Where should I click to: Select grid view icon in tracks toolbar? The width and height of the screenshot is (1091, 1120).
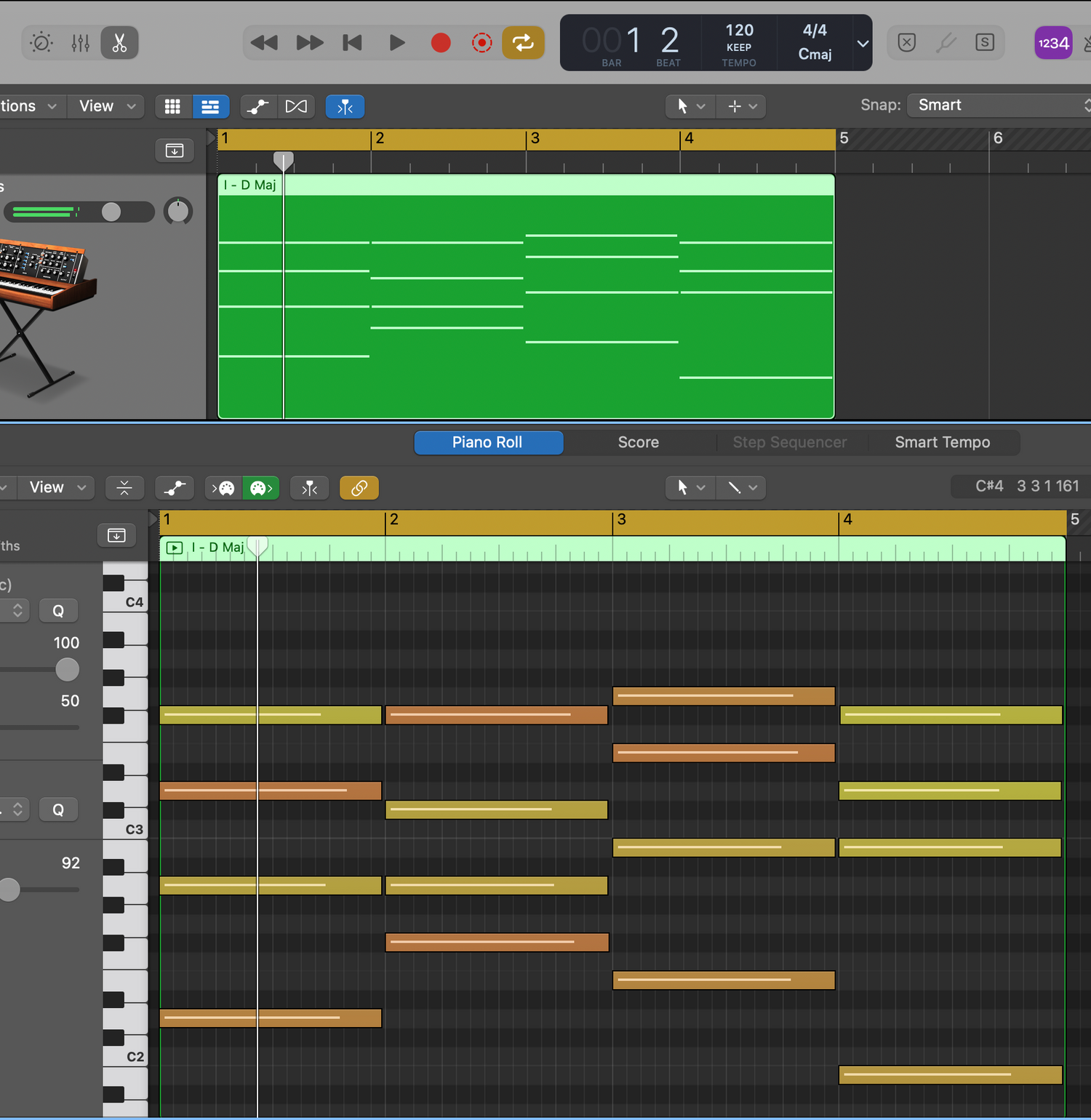tap(172, 107)
